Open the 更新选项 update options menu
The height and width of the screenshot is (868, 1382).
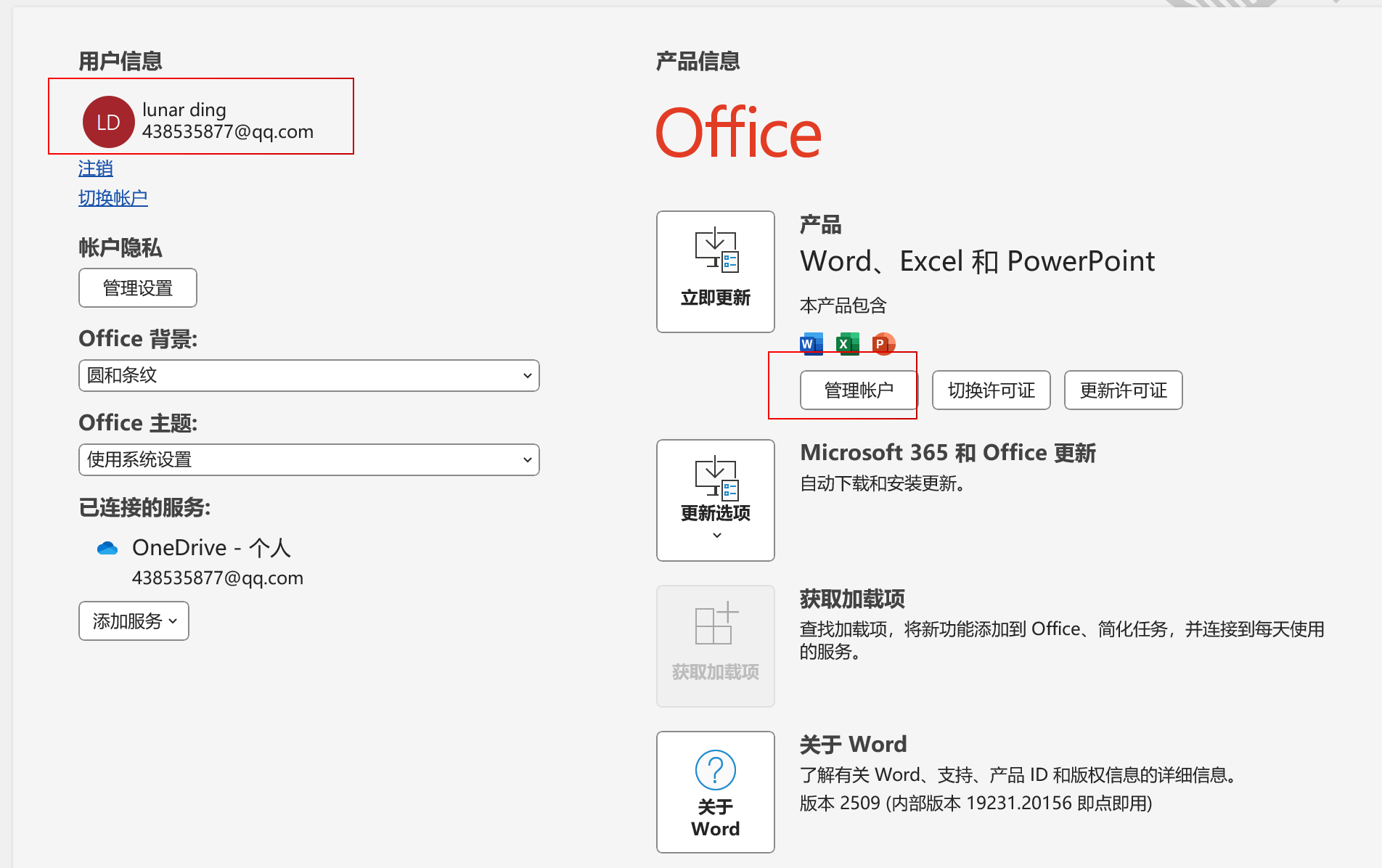pyautogui.click(x=716, y=500)
